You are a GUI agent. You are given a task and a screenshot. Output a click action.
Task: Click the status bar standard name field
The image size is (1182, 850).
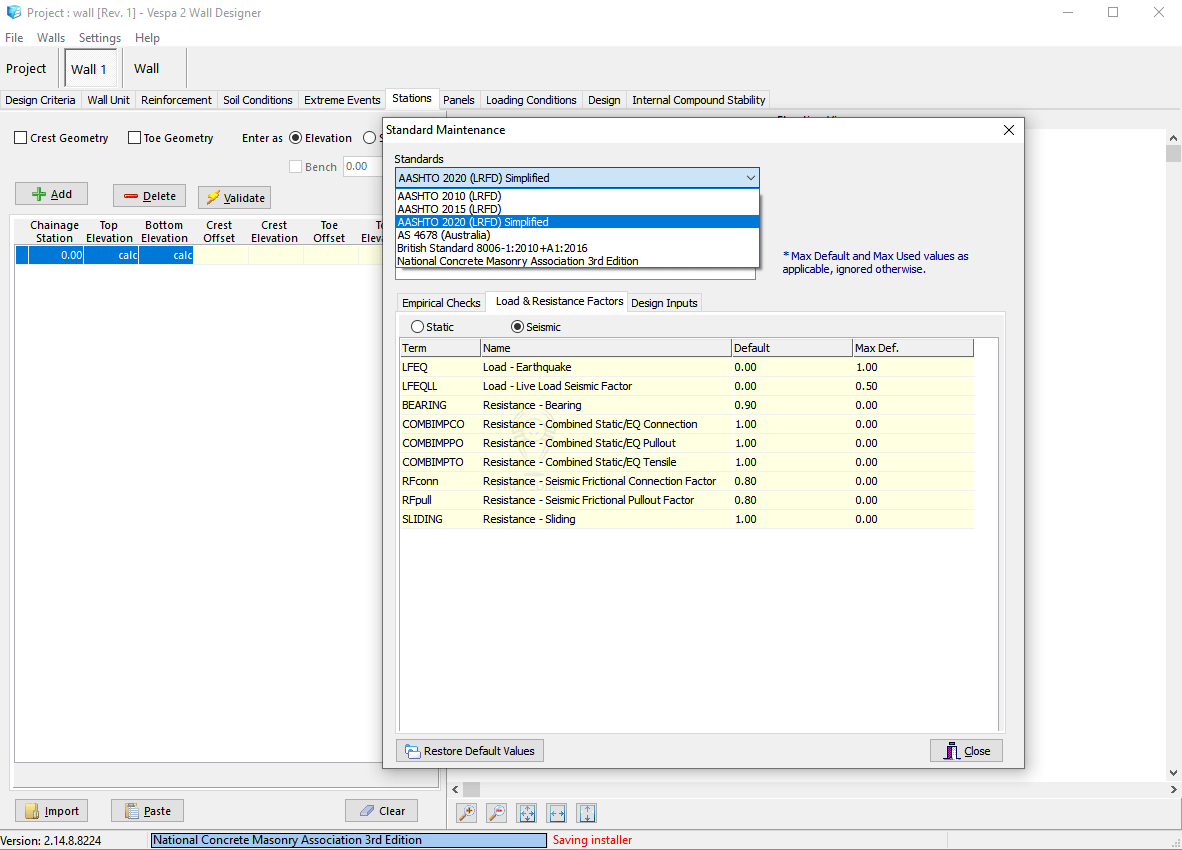pos(348,840)
